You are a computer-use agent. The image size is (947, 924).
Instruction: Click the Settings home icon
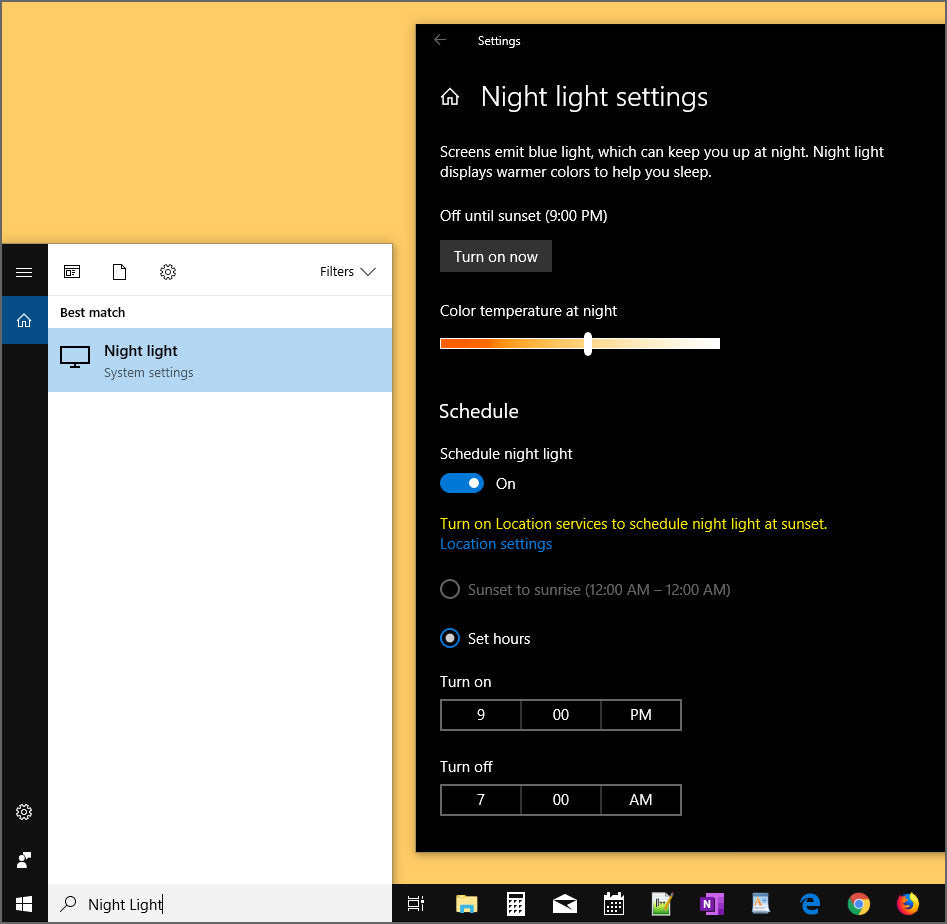(450, 97)
